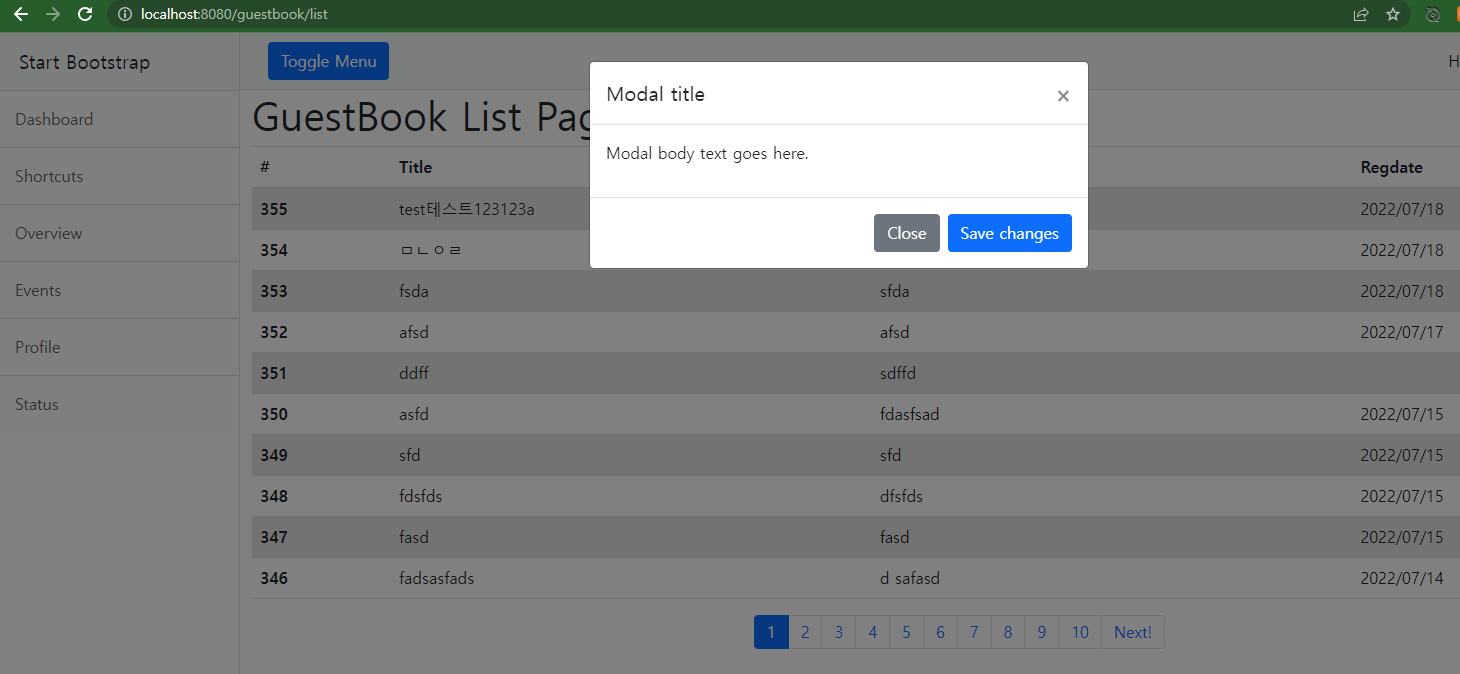Click title ㅁㄴㅇㄹ
Image resolution: width=1460 pixels, height=674 pixels.
pos(431,250)
